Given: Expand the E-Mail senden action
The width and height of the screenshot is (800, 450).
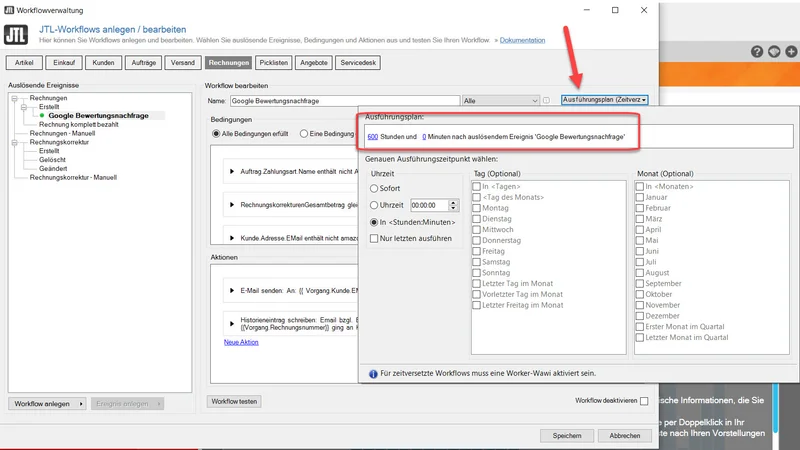Looking at the screenshot, I should [232, 290].
